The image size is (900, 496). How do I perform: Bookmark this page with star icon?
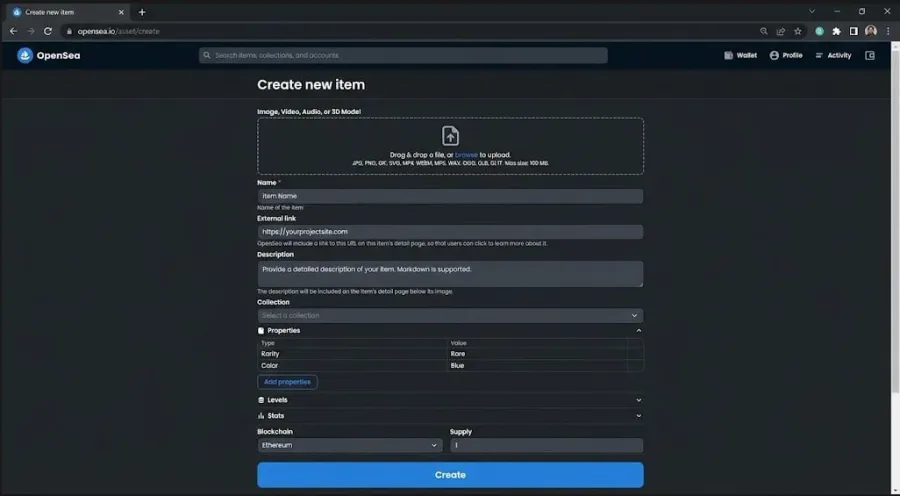coord(798,31)
